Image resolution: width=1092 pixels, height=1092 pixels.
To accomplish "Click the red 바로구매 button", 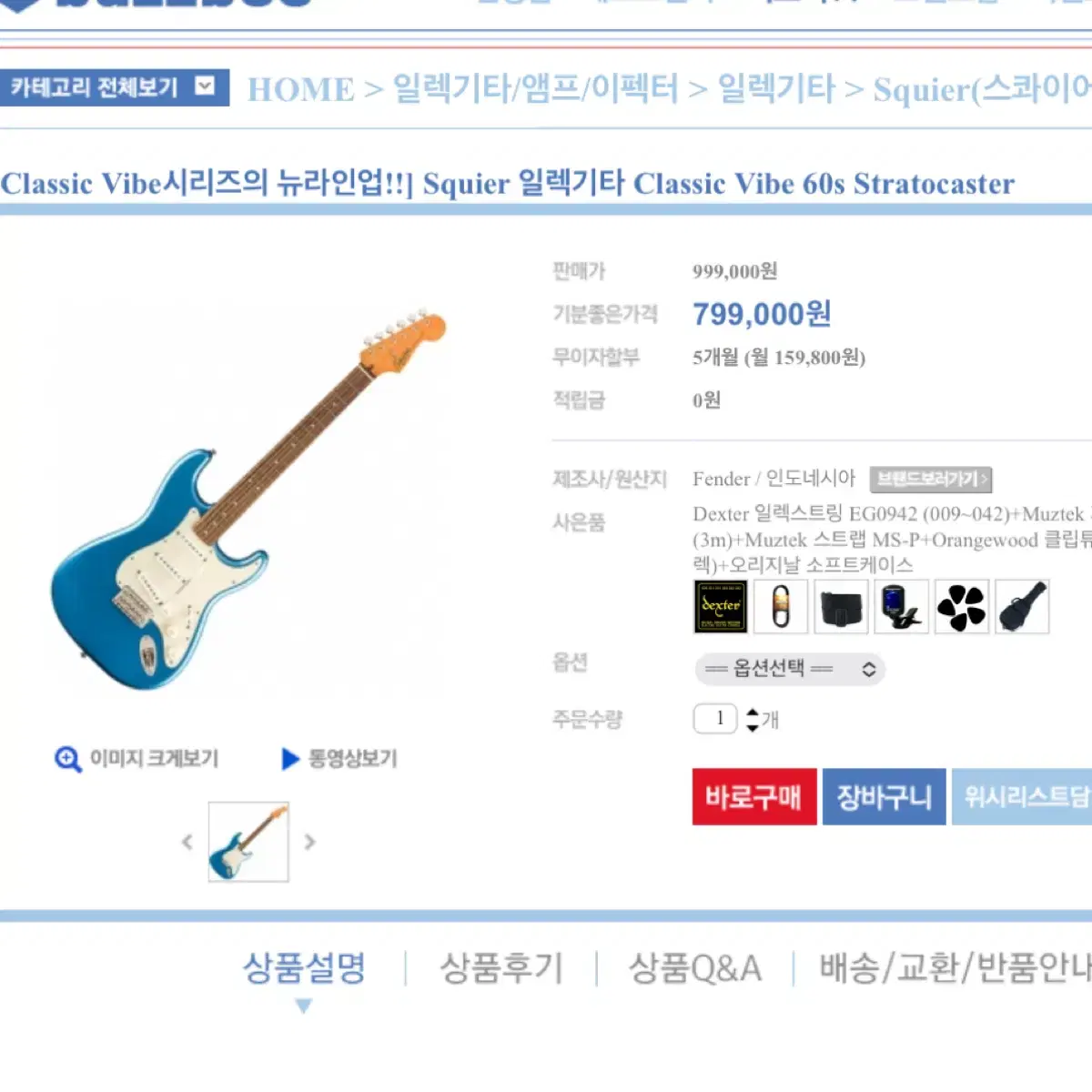I will coord(754,797).
